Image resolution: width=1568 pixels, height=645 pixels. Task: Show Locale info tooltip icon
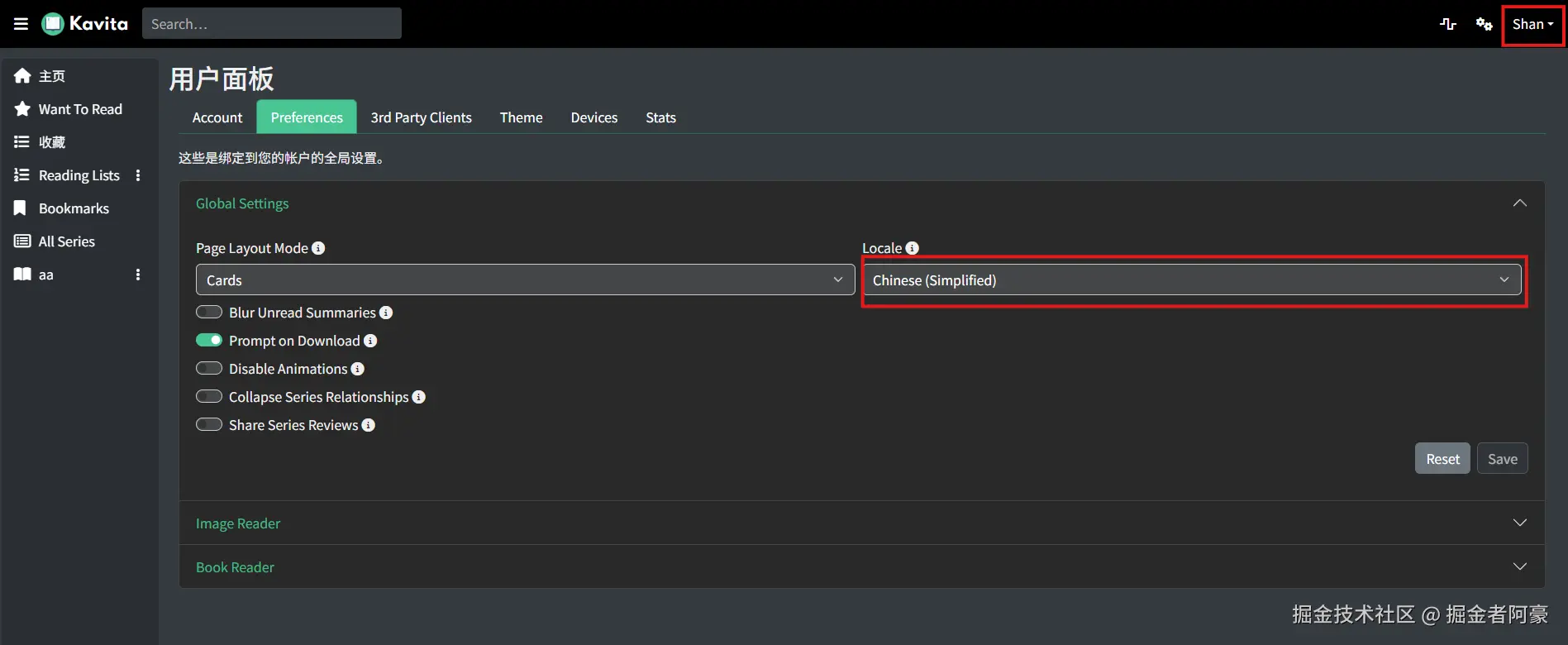(x=913, y=248)
